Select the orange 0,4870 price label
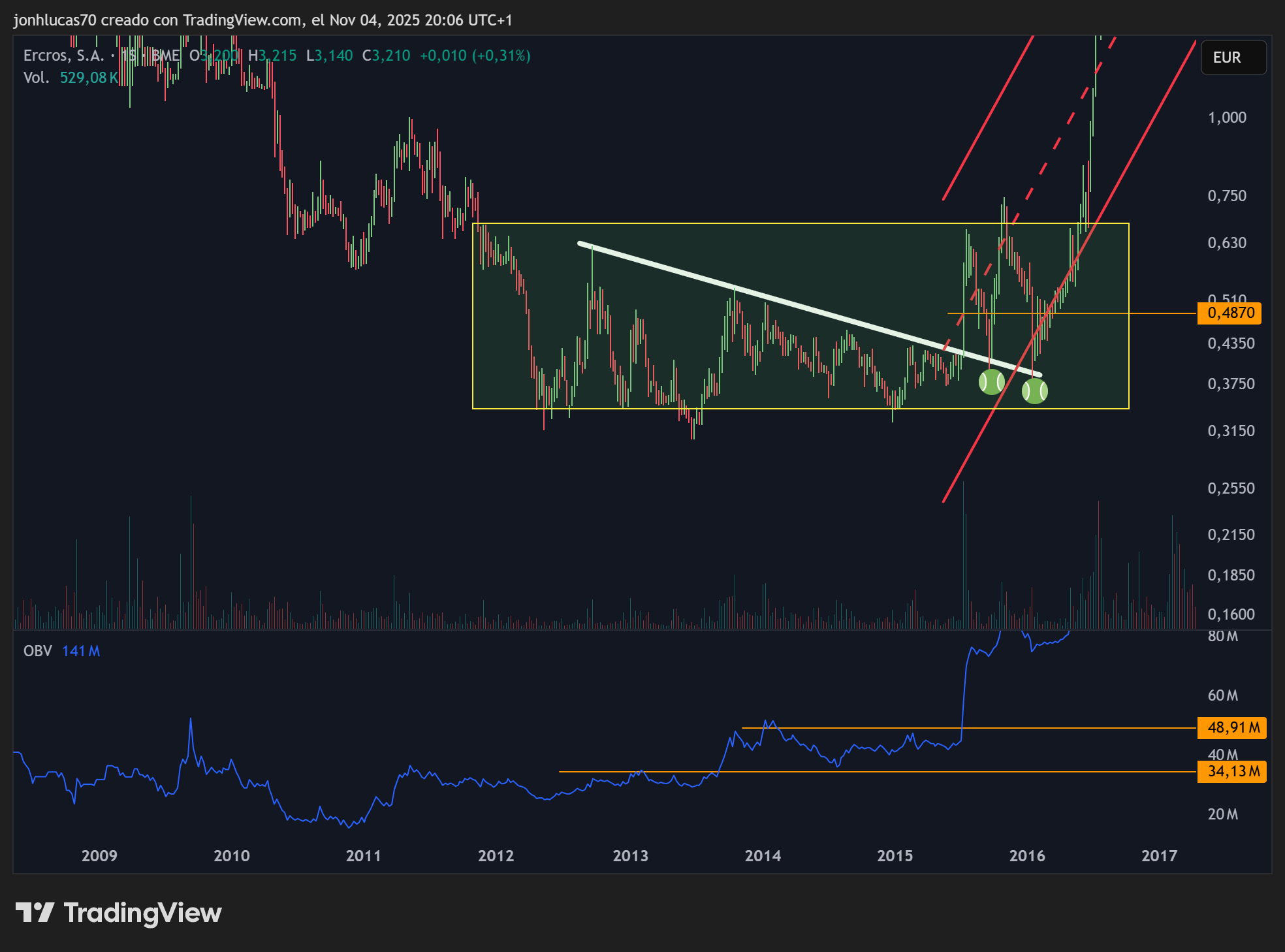Screen dimensions: 1285x952 tap(1229, 313)
